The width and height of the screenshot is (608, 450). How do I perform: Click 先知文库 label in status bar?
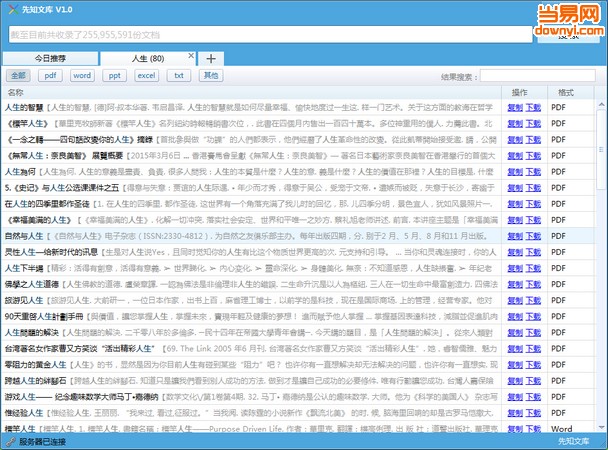tap(573, 441)
